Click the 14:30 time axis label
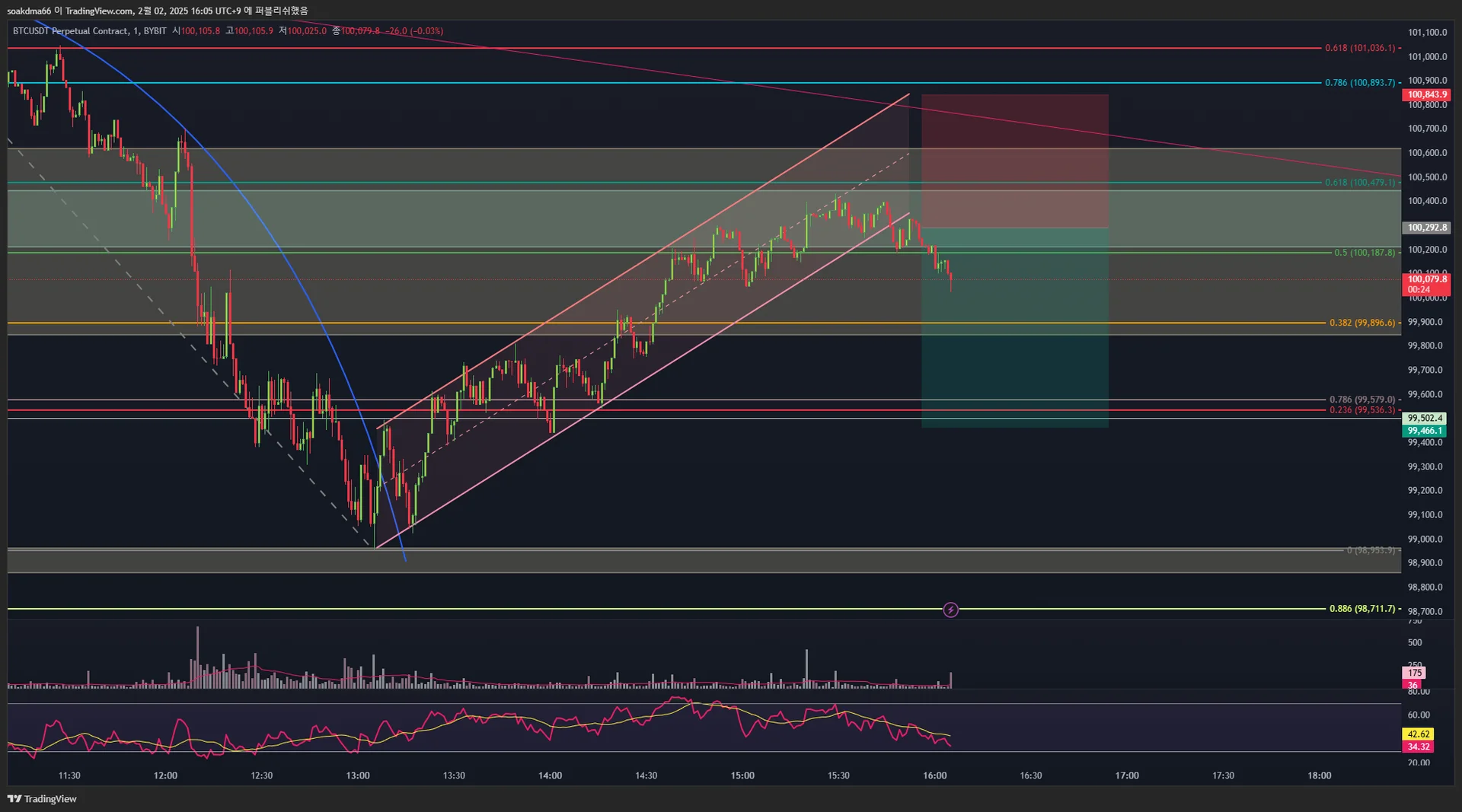 pyautogui.click(x=646, y=775)
